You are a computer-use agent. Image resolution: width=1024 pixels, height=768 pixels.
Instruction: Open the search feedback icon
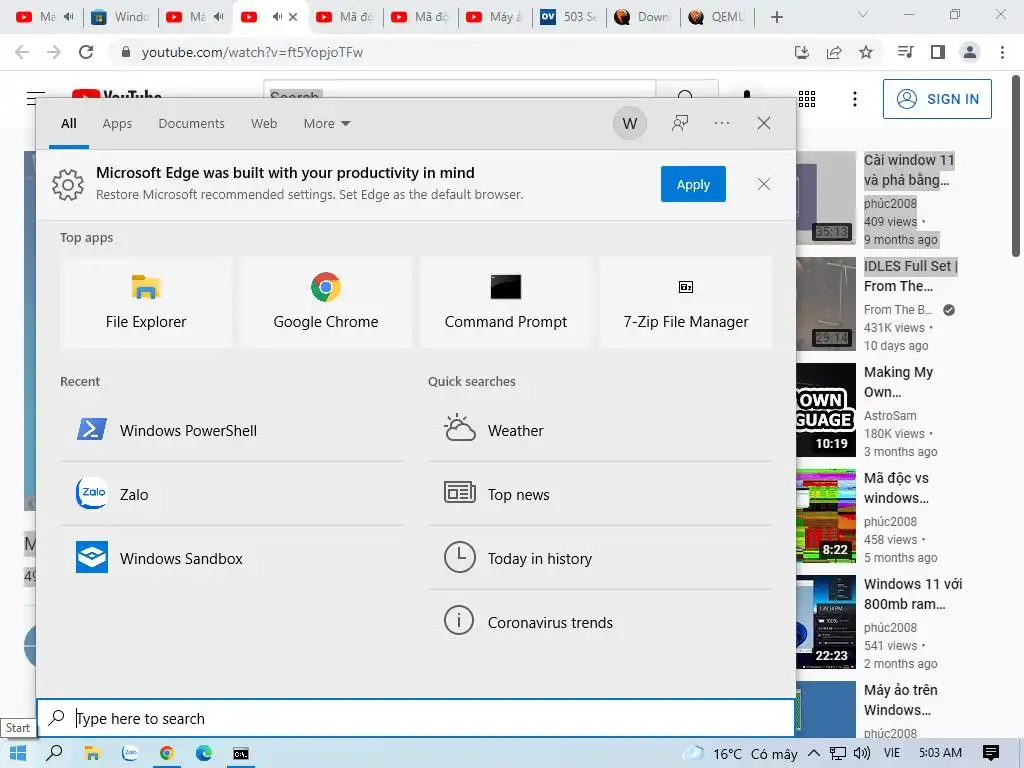(680, 123)
